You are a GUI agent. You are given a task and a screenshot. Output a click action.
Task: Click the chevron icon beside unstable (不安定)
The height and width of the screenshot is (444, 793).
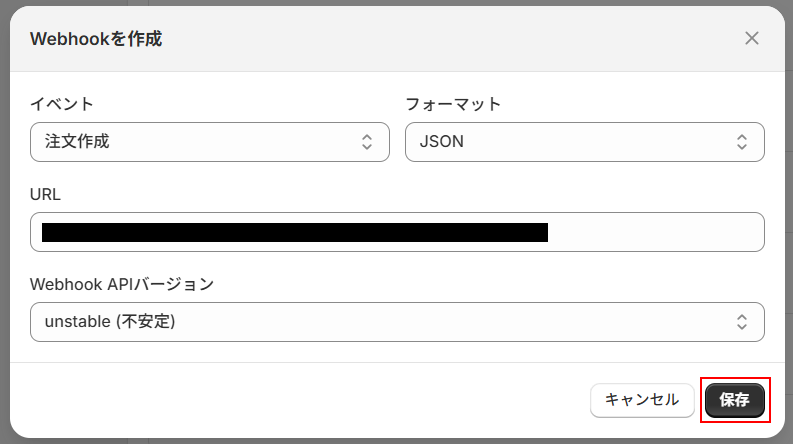(x=742, y=322)
